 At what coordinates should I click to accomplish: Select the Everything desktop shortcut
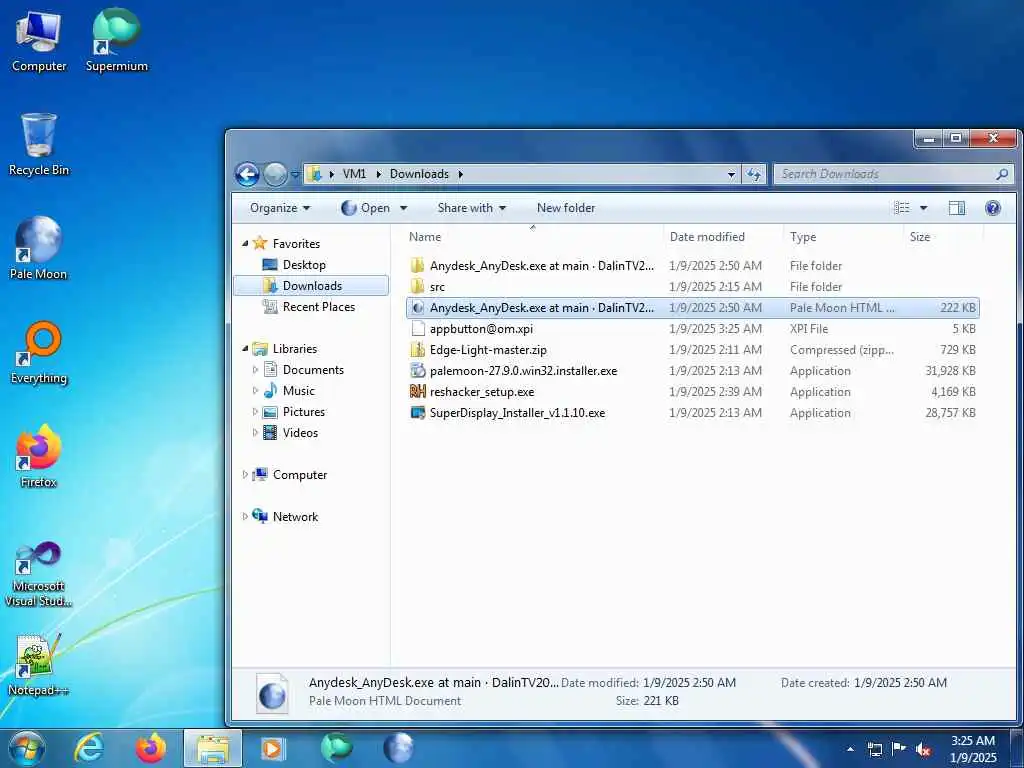tap(39, 353)
